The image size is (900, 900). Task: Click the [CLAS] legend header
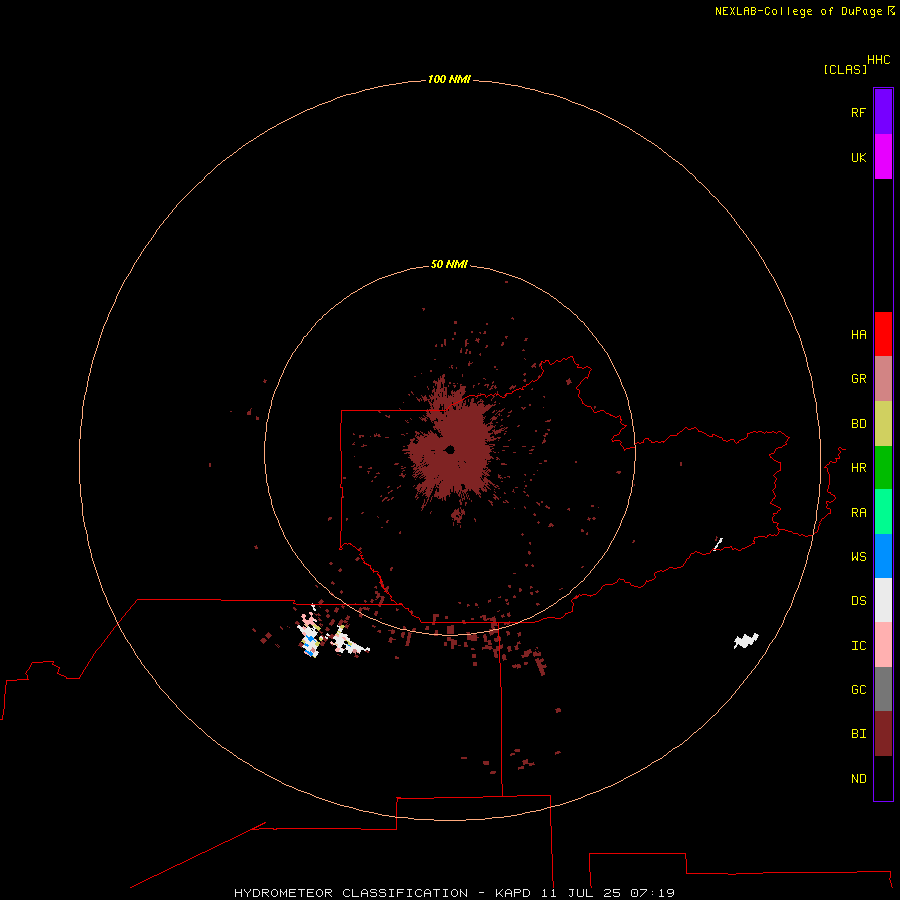coord(845,69)
